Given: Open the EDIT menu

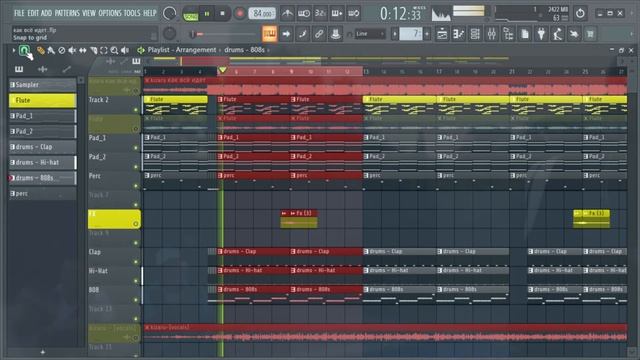Looking at the screenshot, I should coord(33,13).
